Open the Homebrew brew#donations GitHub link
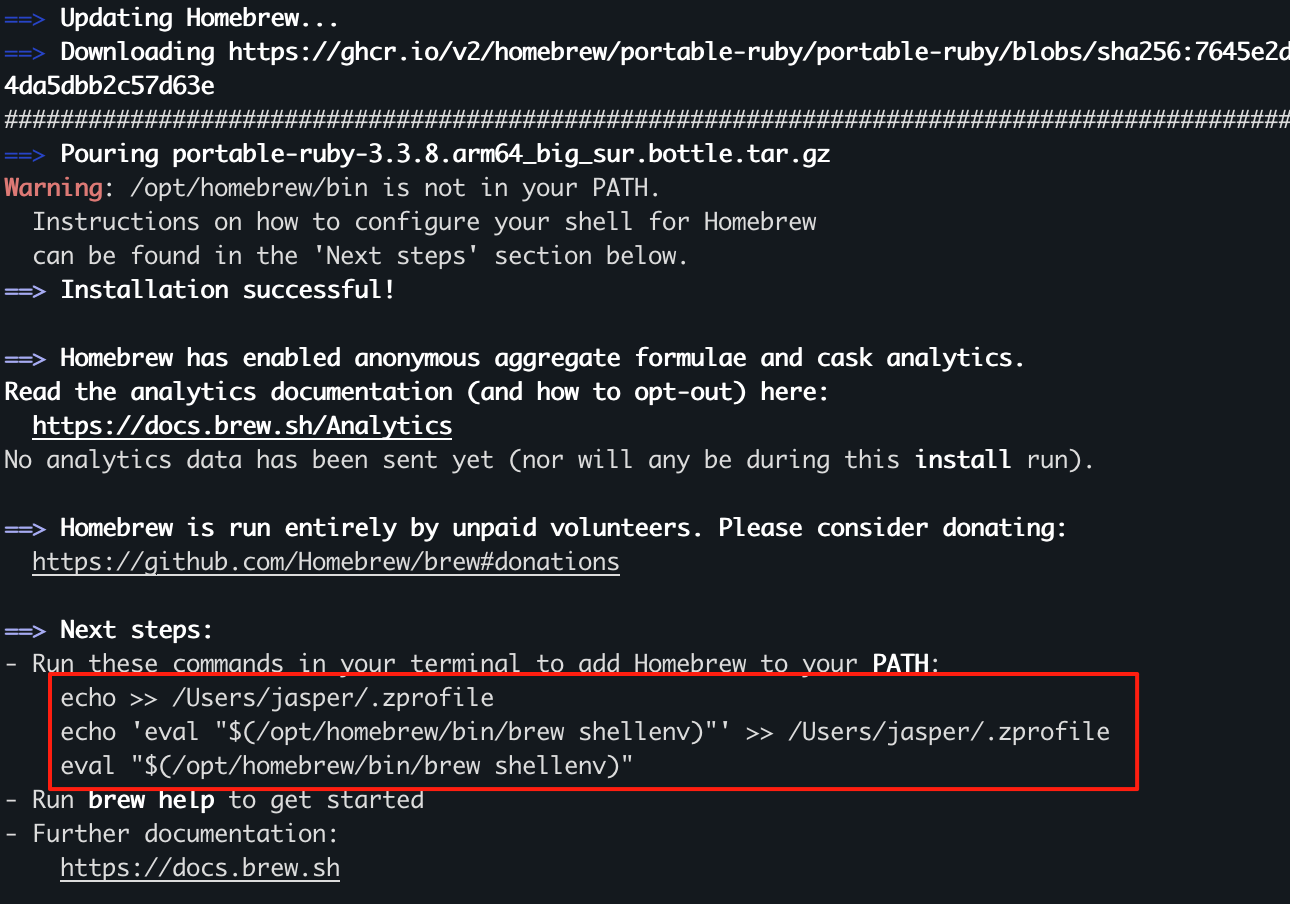 pos(326,562)
